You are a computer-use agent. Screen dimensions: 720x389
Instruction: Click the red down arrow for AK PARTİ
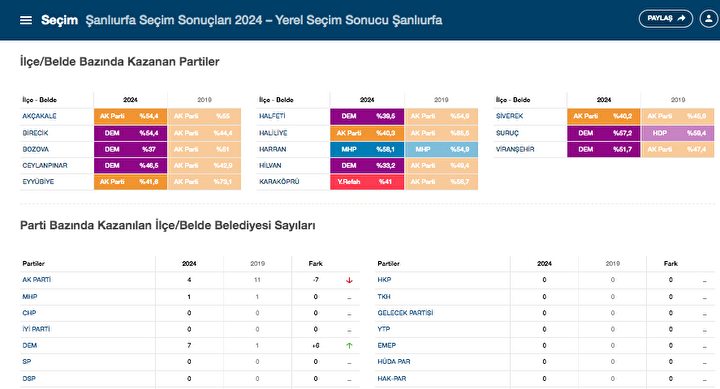pos(349,280)
